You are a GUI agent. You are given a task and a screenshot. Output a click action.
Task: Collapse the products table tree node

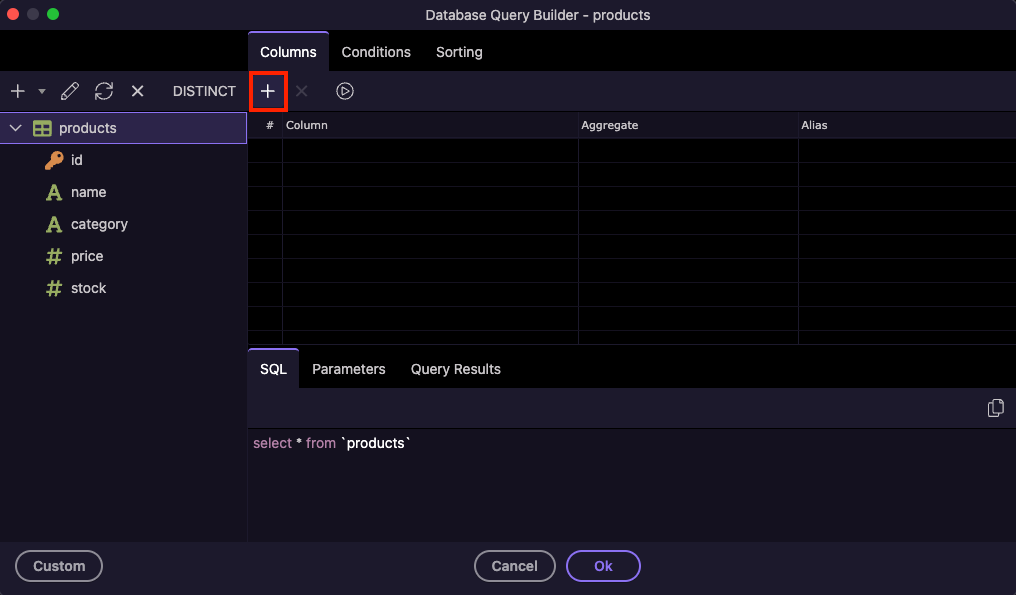click(16, 128)
